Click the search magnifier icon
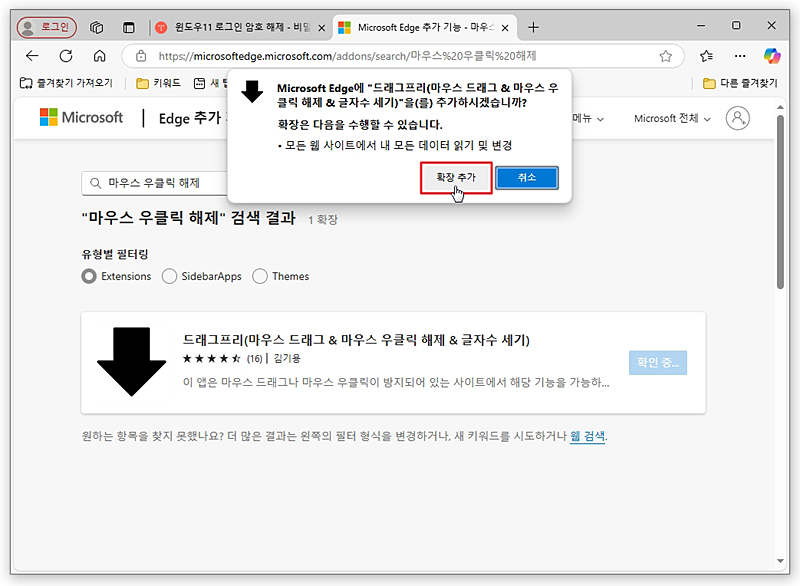This screenshot has width=800, height=586. pos(95,183)
